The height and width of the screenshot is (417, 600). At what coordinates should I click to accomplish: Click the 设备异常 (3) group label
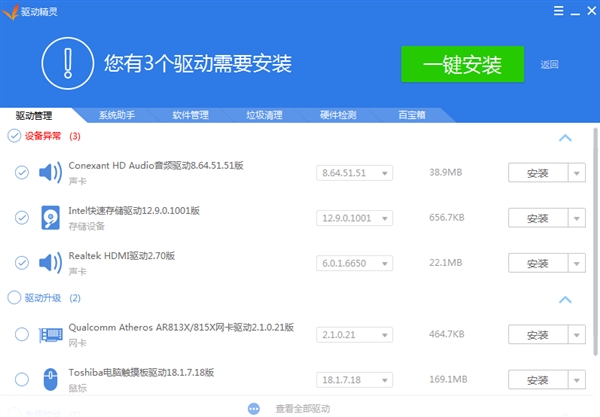tap(53, 136)
